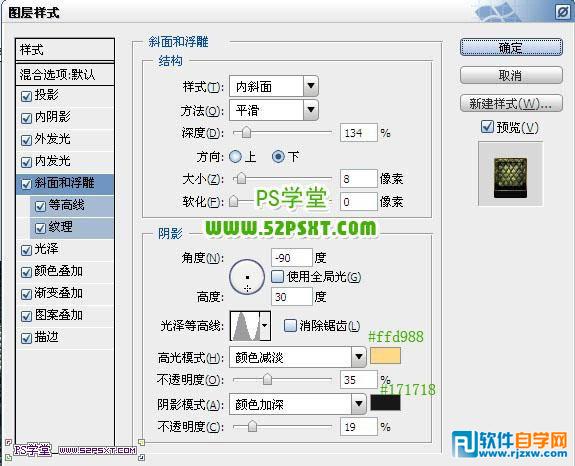575x466 pixels.
Task: Open the highlight color swatch #ffd988
Action: coord(385,356)
